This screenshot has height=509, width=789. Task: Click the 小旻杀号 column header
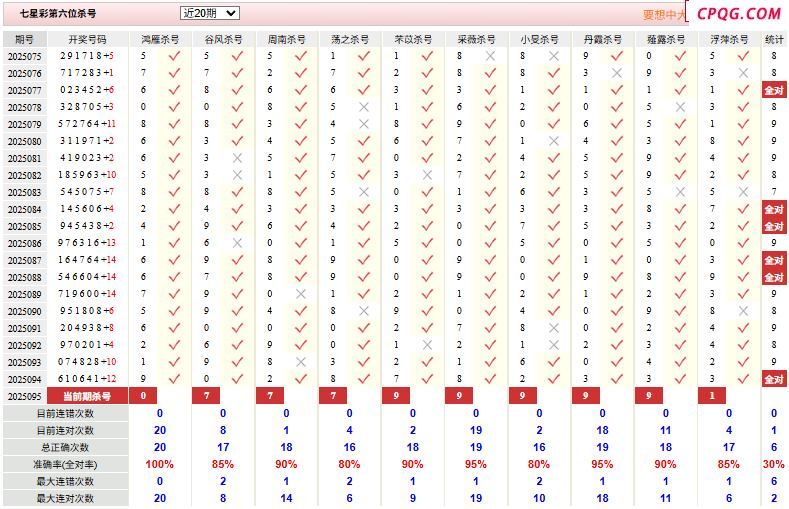pyautogui.click(x=539, y=39)
